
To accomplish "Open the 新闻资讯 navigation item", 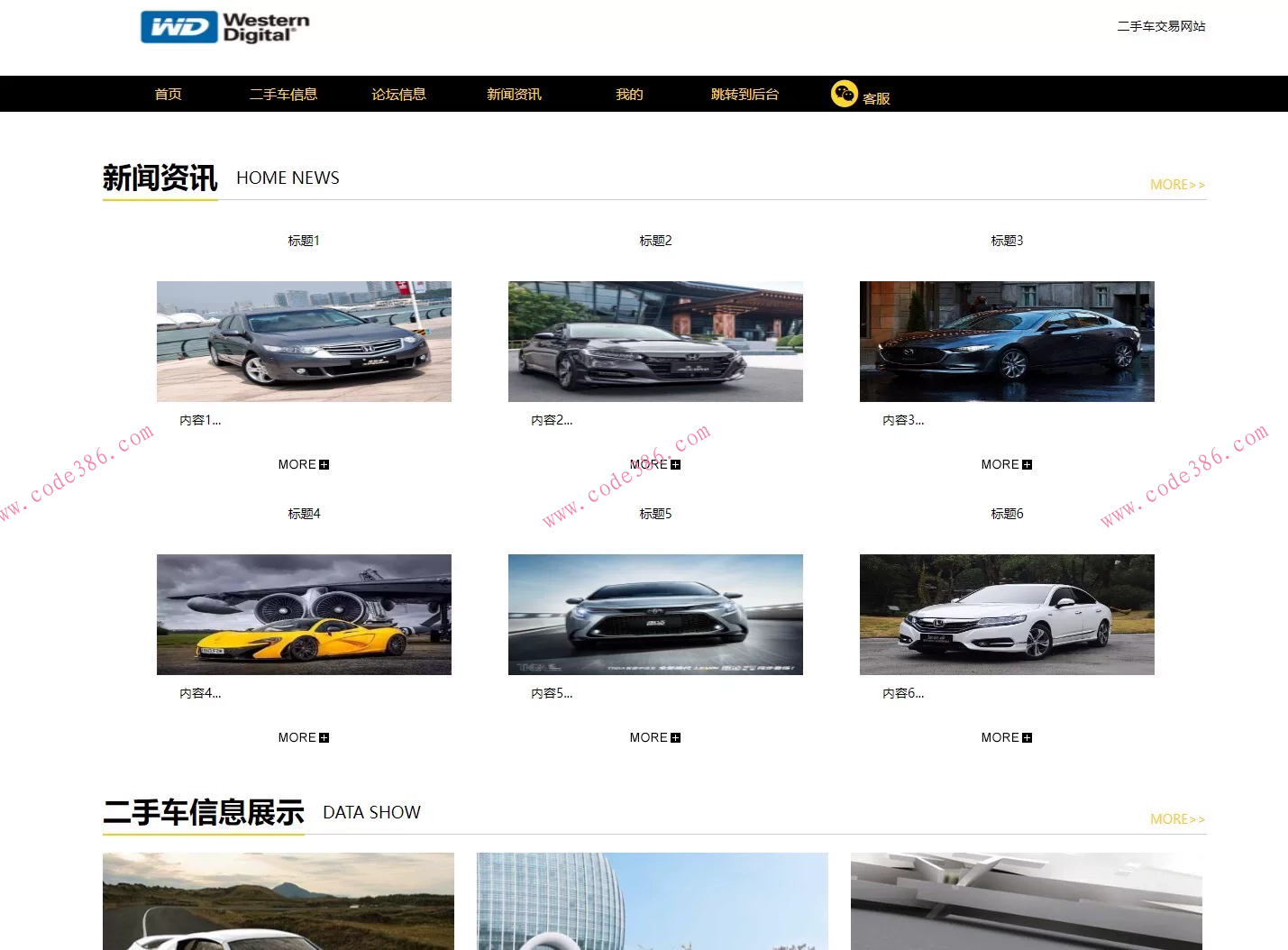I will [514, 94].
